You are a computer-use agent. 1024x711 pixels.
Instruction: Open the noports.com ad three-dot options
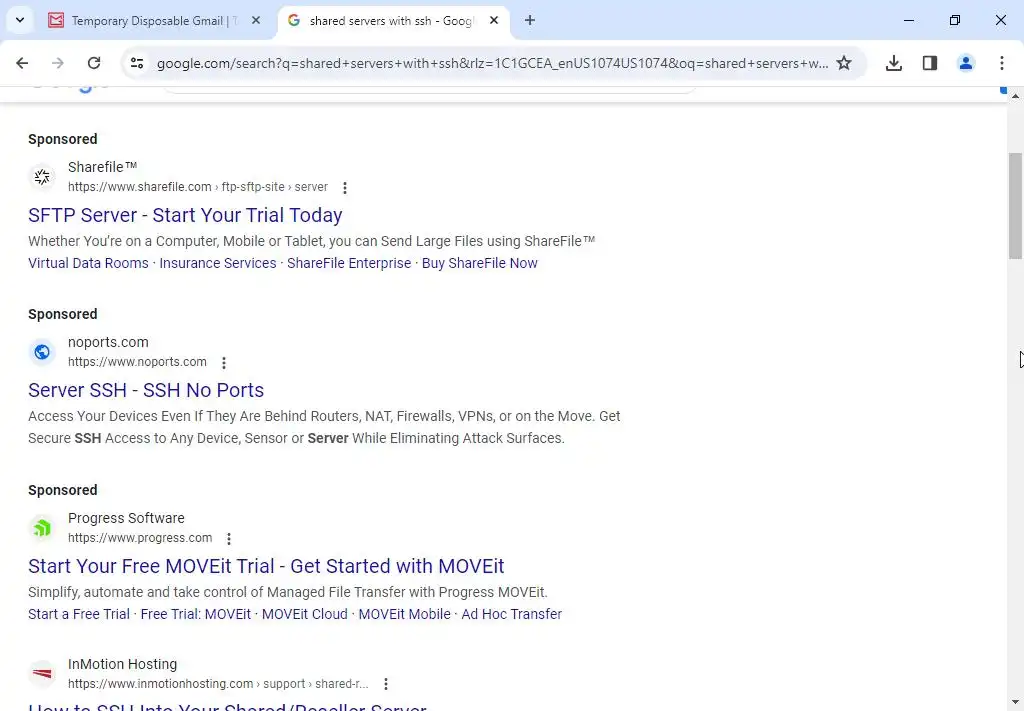[223, 362]
